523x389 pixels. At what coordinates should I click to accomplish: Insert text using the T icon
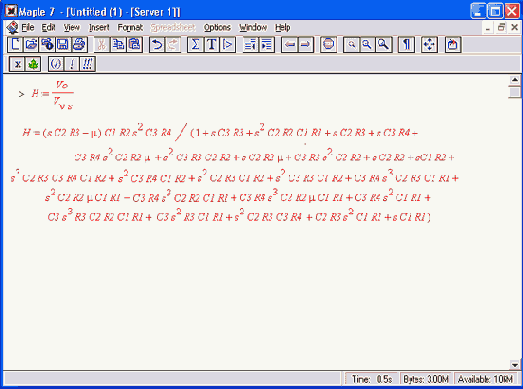[211, 45]
